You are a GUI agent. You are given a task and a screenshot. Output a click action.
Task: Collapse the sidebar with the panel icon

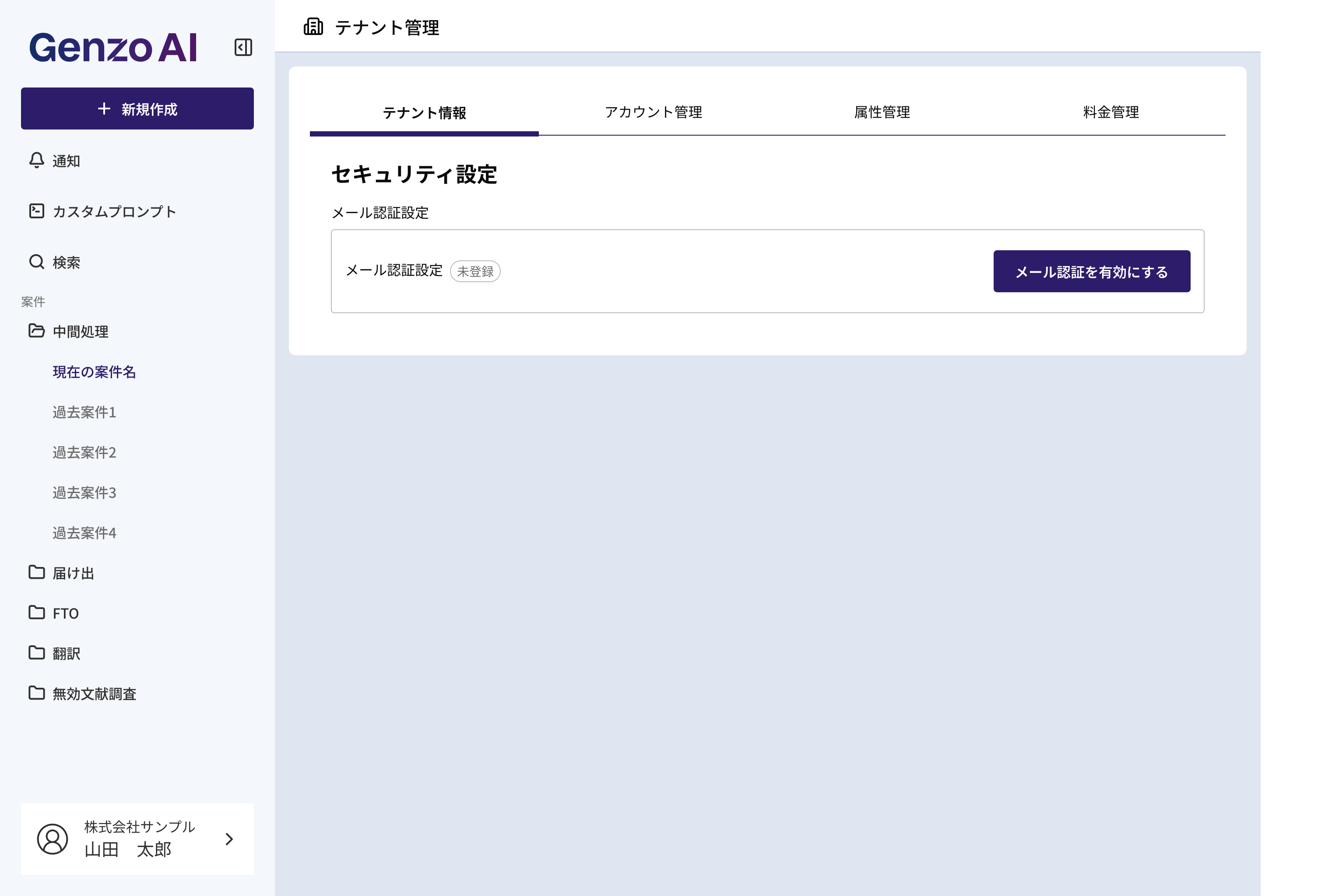click(x=243, y=47)
